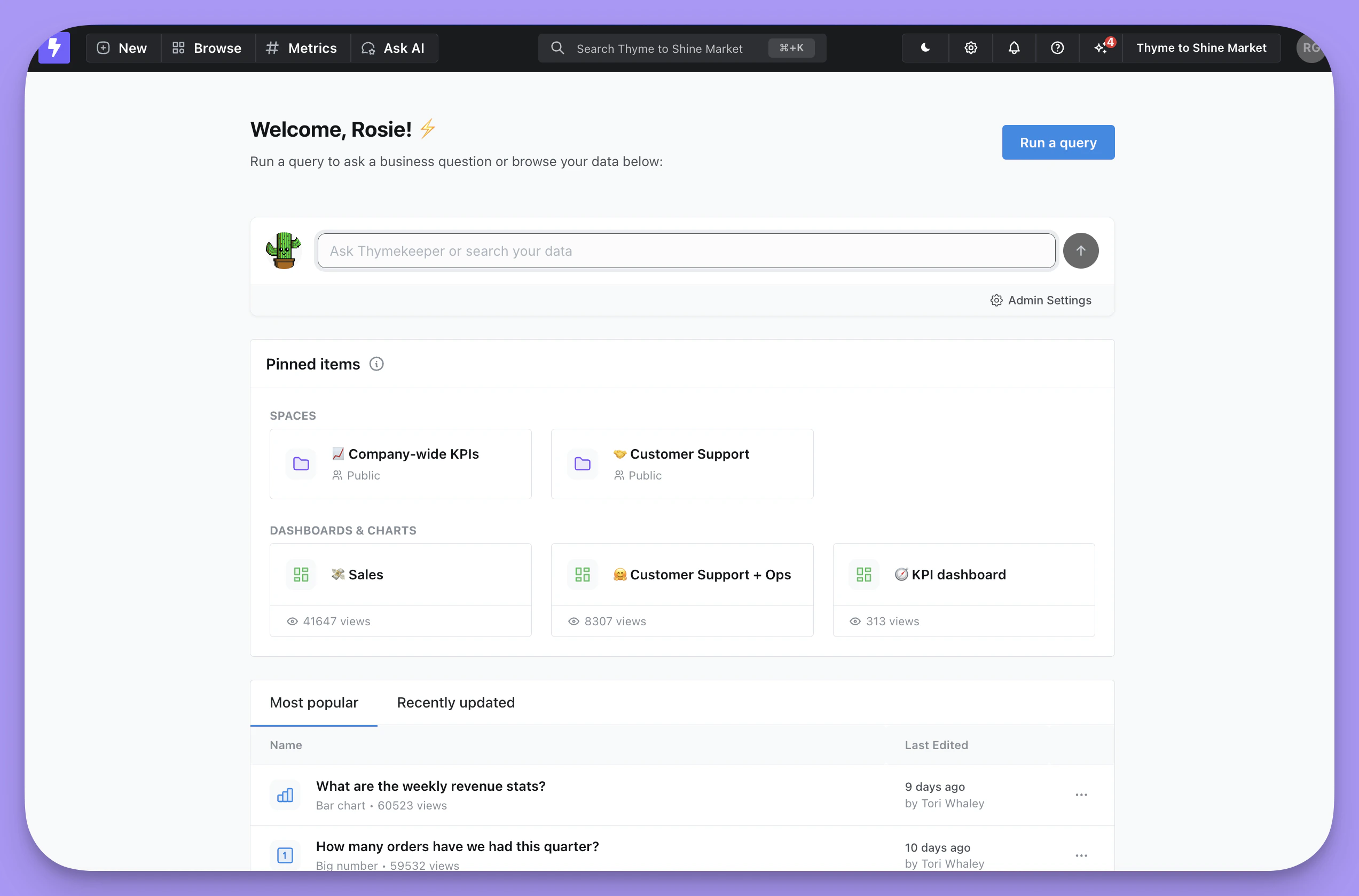1359x896 pixels.
Task: Click the lightning bolt home logo
Action: [54, 48]
